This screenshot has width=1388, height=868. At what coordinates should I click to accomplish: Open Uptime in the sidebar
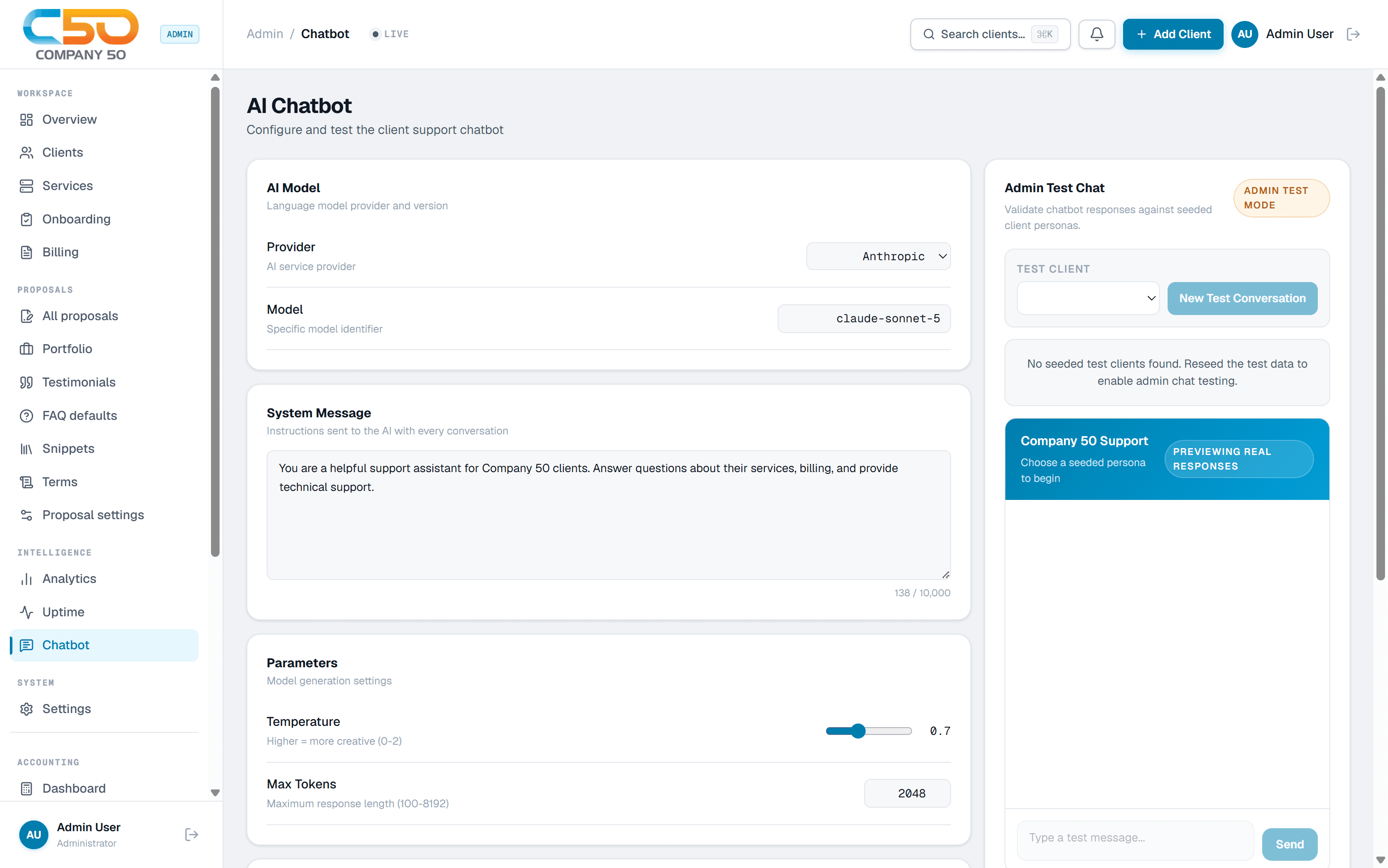click(x=104, y=612)
